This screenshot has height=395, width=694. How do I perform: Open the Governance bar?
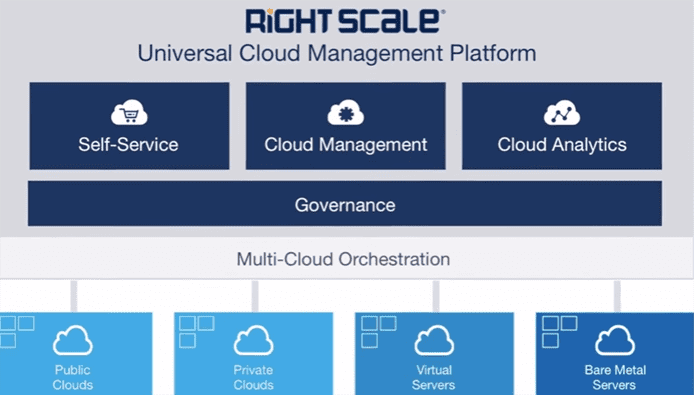click(345, 203)
